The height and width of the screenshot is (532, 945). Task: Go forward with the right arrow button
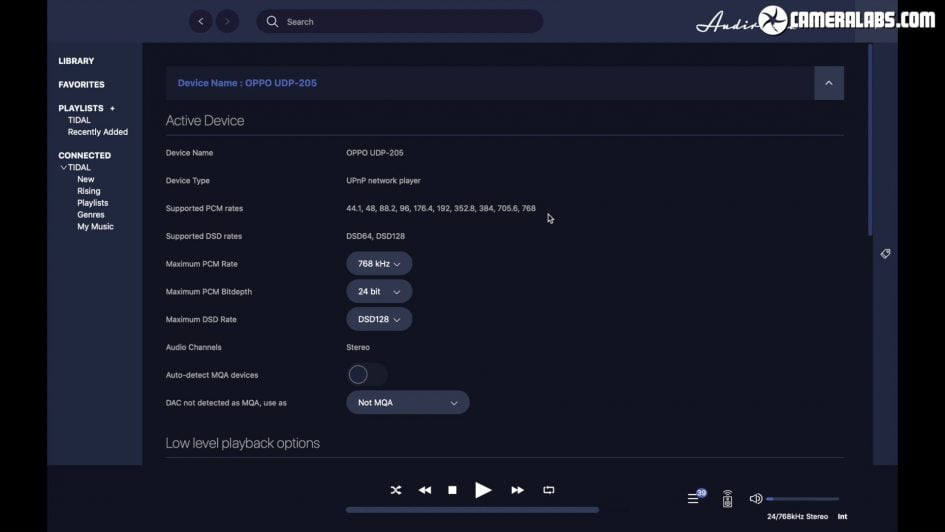pyautogui.click(x=227, y=22)
